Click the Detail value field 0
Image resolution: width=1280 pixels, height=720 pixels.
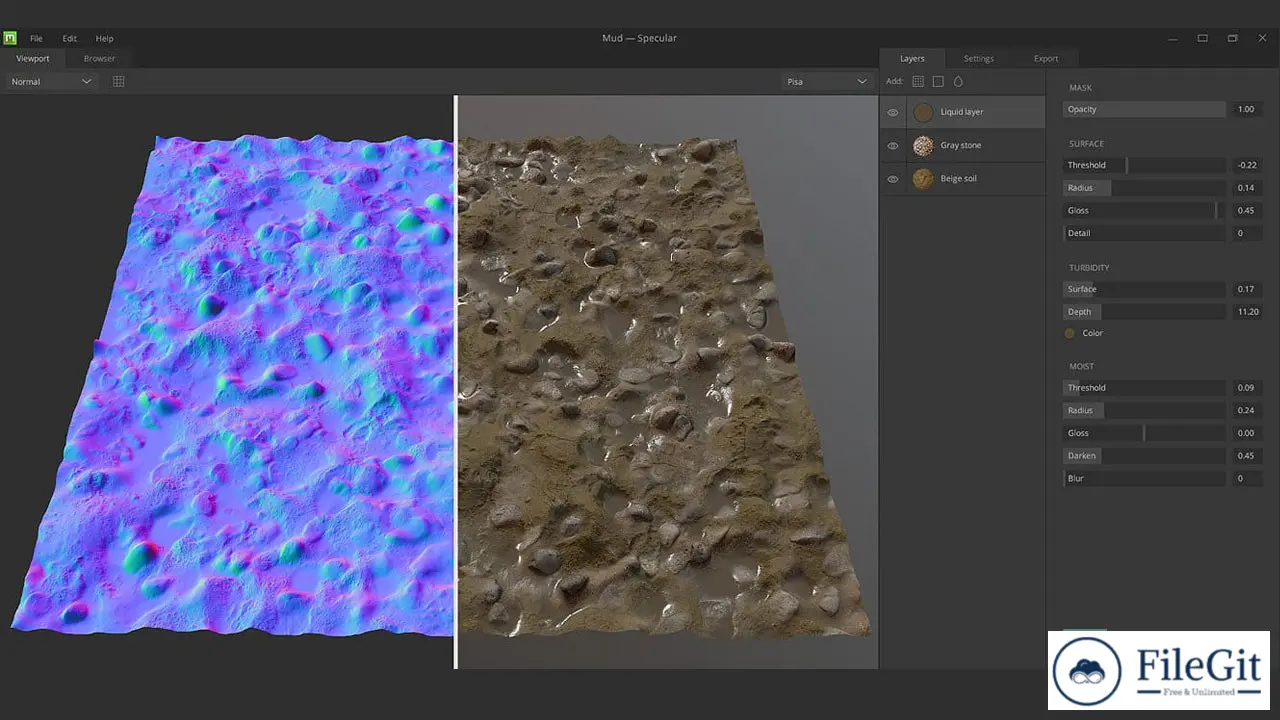pyautogui.click(x=1246, y=233)
